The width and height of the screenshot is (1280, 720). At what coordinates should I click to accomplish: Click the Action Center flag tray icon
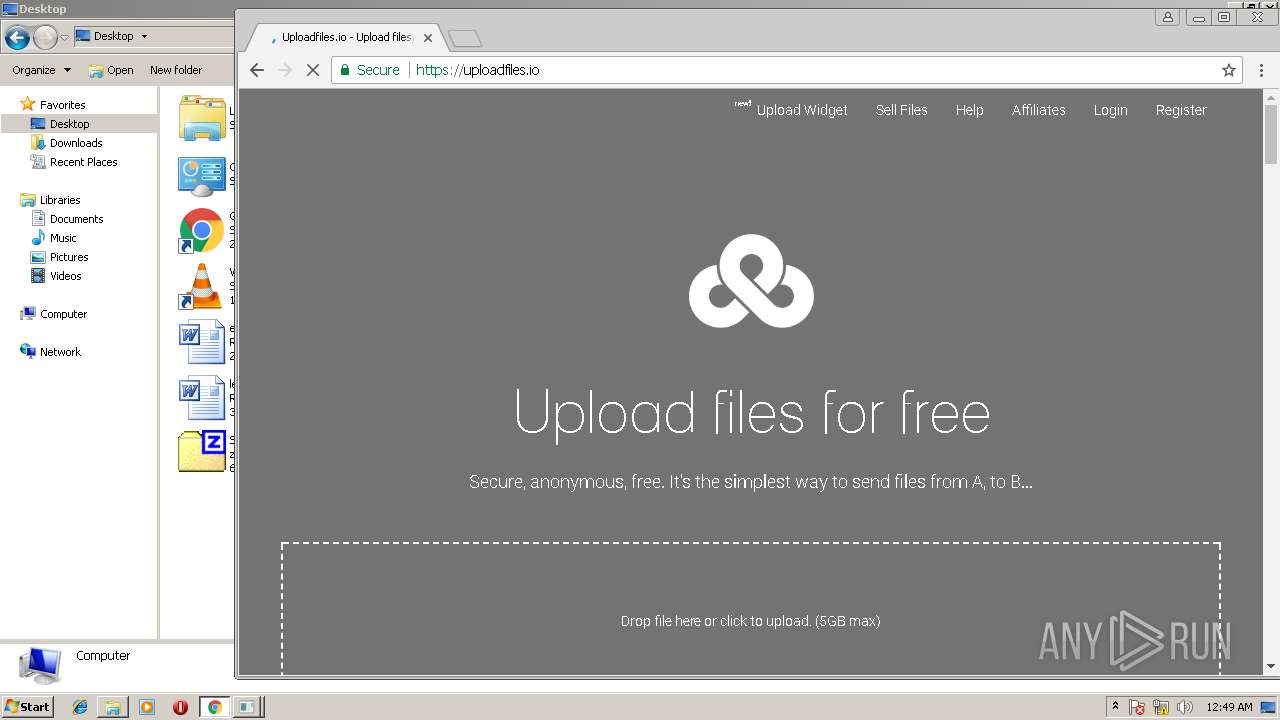1138,707
